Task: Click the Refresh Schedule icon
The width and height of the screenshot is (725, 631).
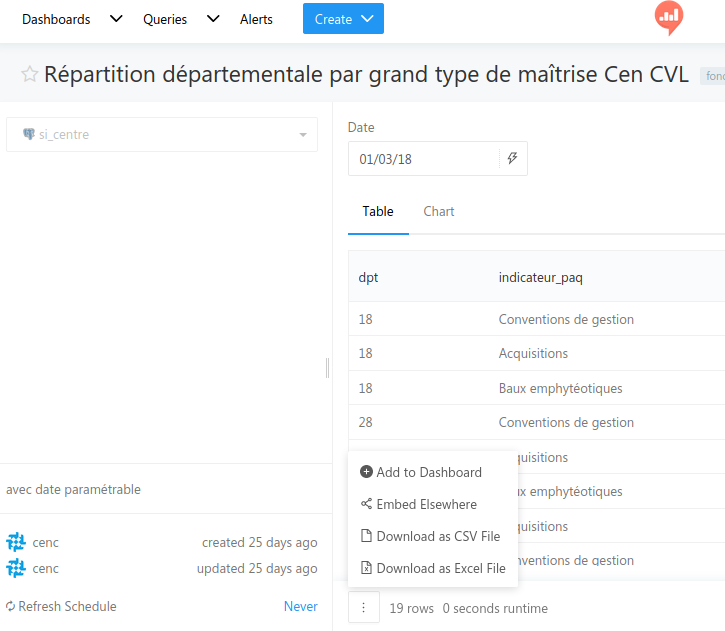Action: pyautogui.click(x=11, y=606)
